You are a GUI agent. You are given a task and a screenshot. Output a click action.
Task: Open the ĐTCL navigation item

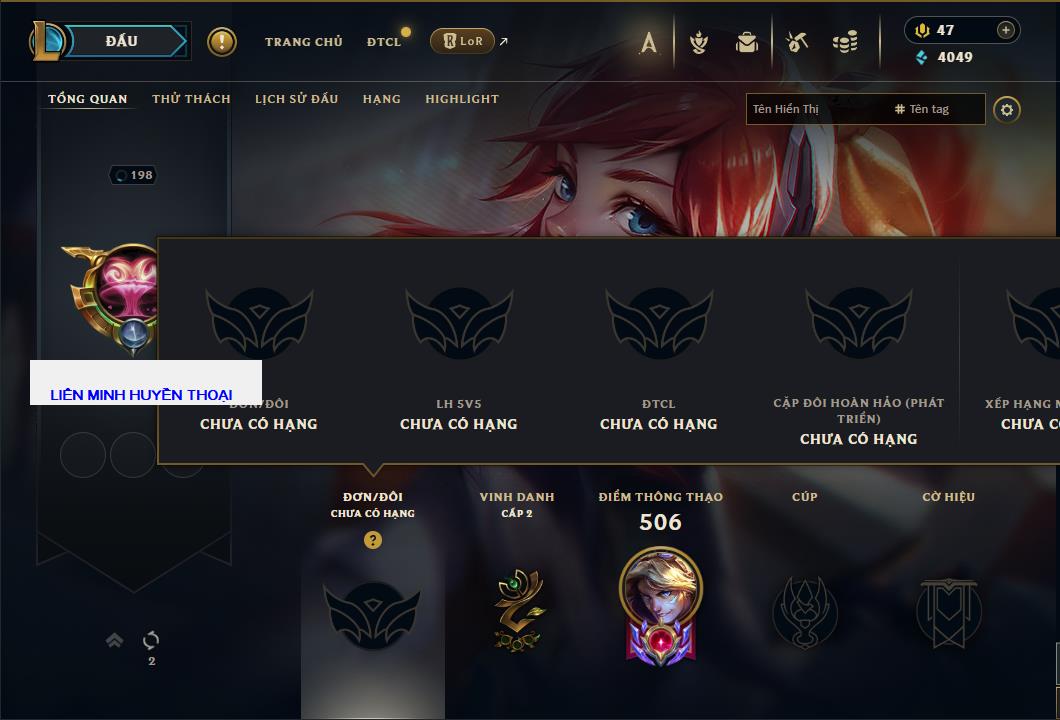tap(384, 42)
